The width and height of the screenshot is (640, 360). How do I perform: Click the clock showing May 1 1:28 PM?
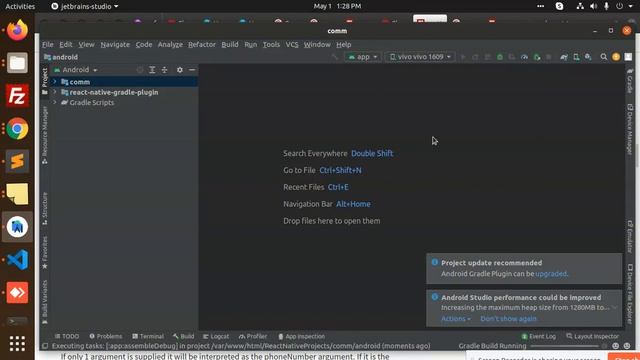[337, 6]
